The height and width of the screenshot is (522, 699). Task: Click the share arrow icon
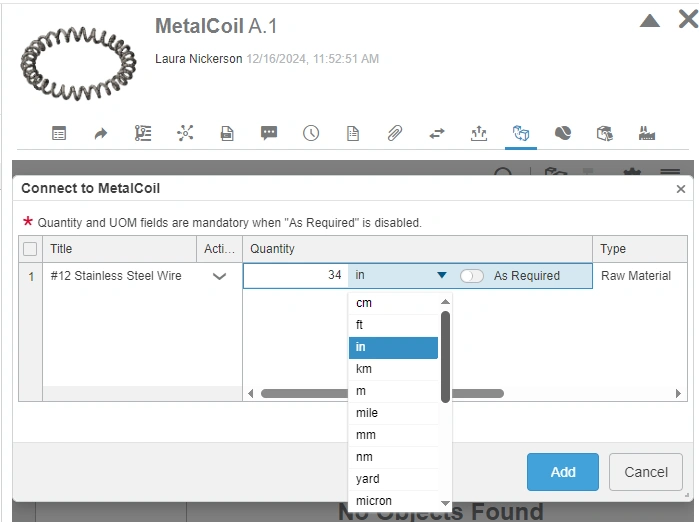[101, 133]
